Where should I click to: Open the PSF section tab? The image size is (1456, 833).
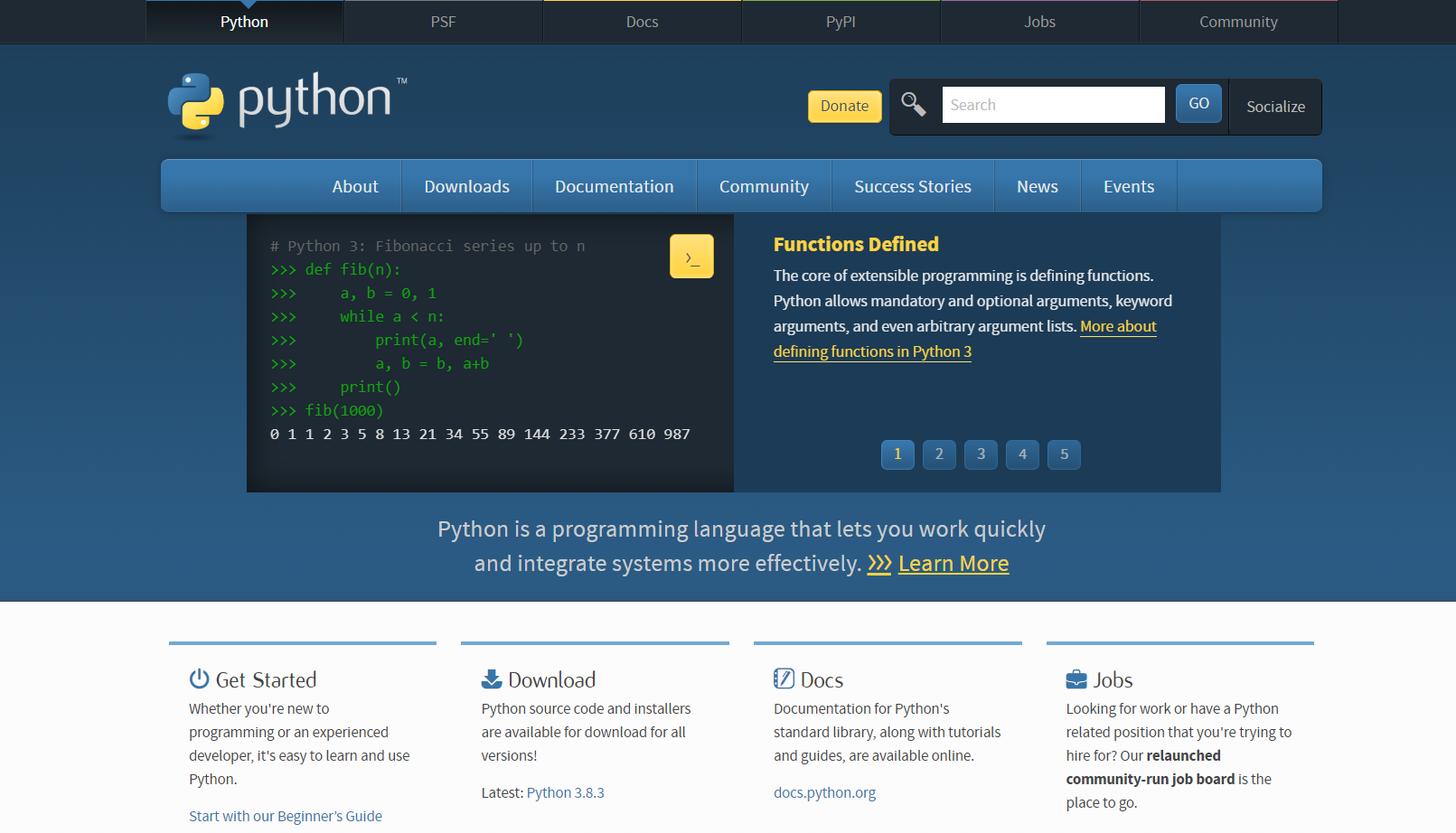pos(443,21)
